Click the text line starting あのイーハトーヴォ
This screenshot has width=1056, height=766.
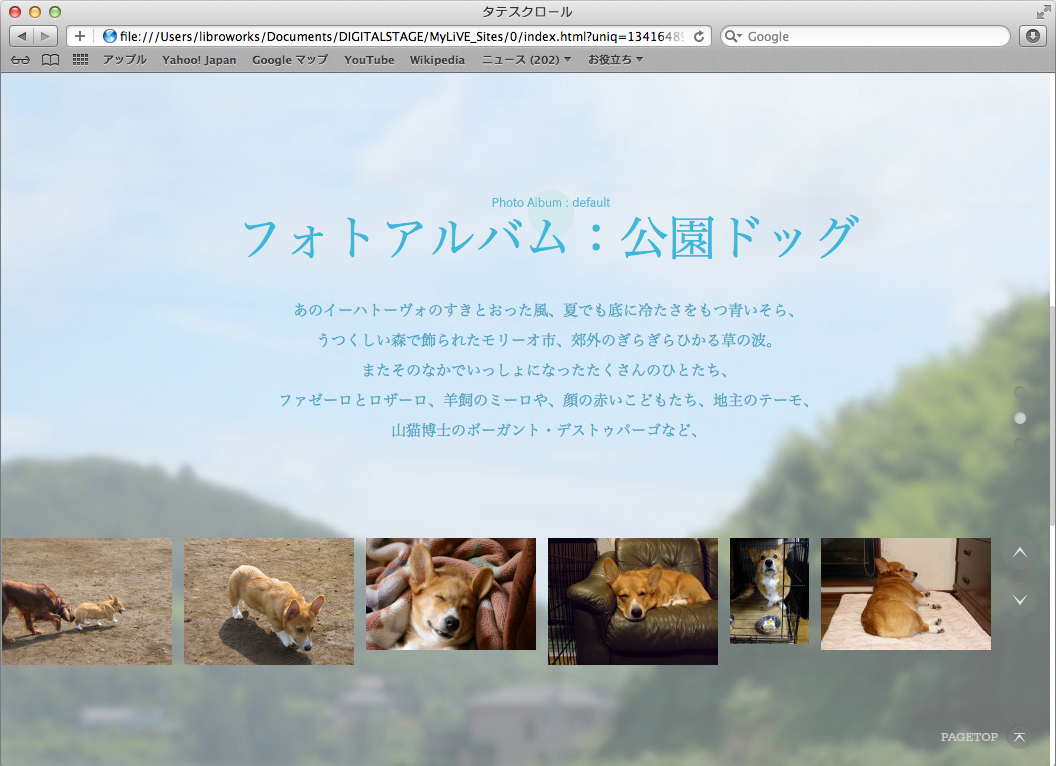pyautogui.click(x=545, y=310)
